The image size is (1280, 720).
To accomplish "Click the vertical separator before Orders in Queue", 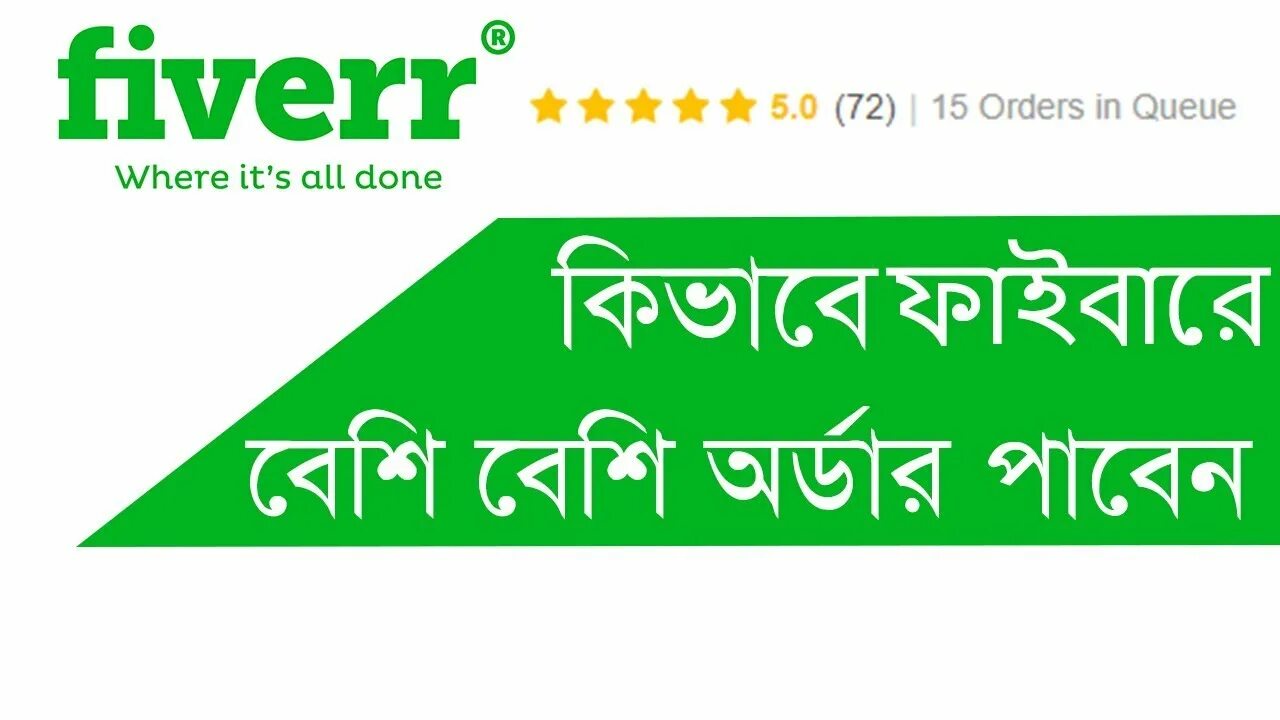I will 914,108.
